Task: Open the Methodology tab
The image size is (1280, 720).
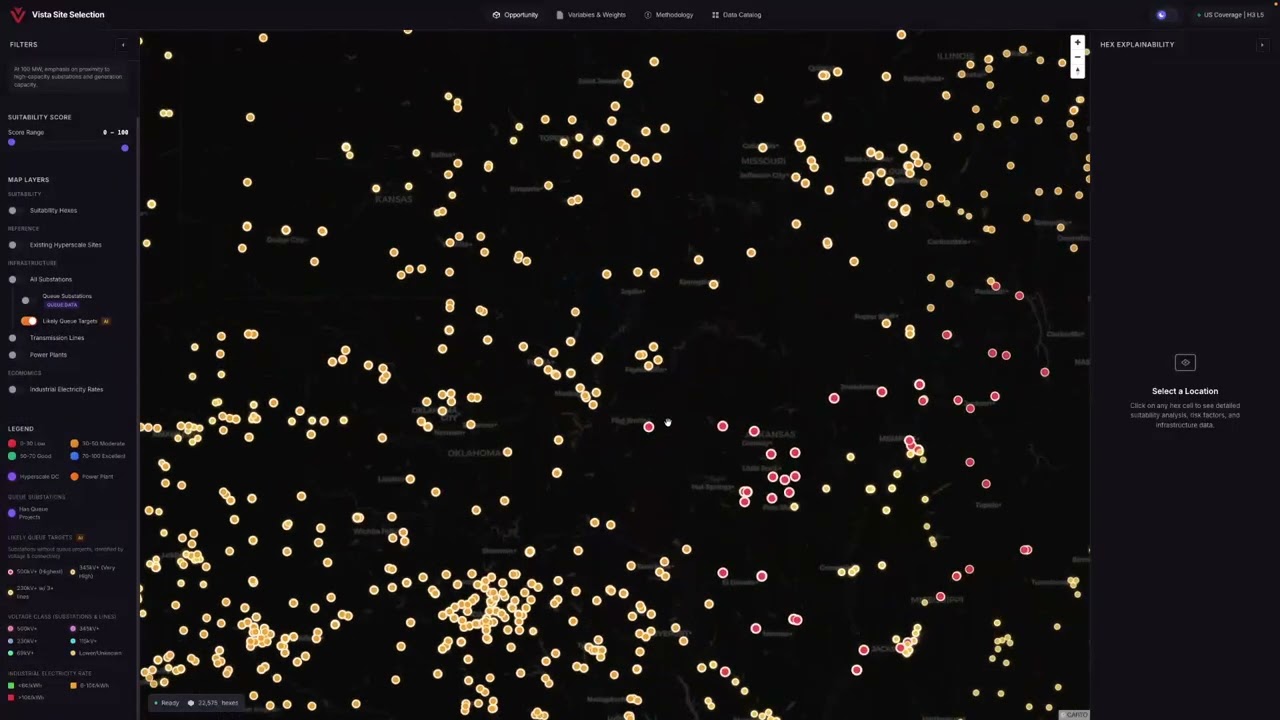Action: point(669,15)
